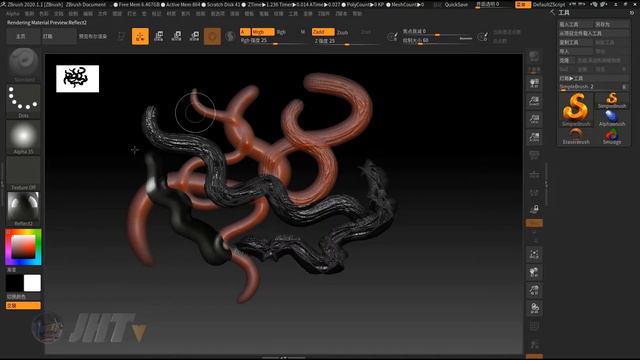Select the white secondary color swatch
The height and width of the screenshot is (360, 640).
[32, 283]
